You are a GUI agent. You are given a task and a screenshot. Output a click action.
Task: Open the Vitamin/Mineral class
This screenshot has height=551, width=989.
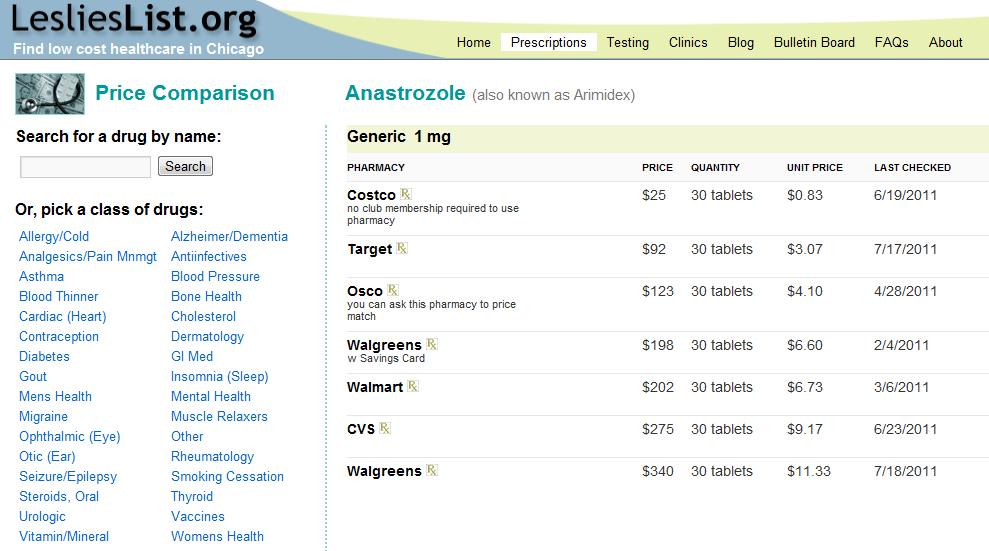[x=64, y=536]
